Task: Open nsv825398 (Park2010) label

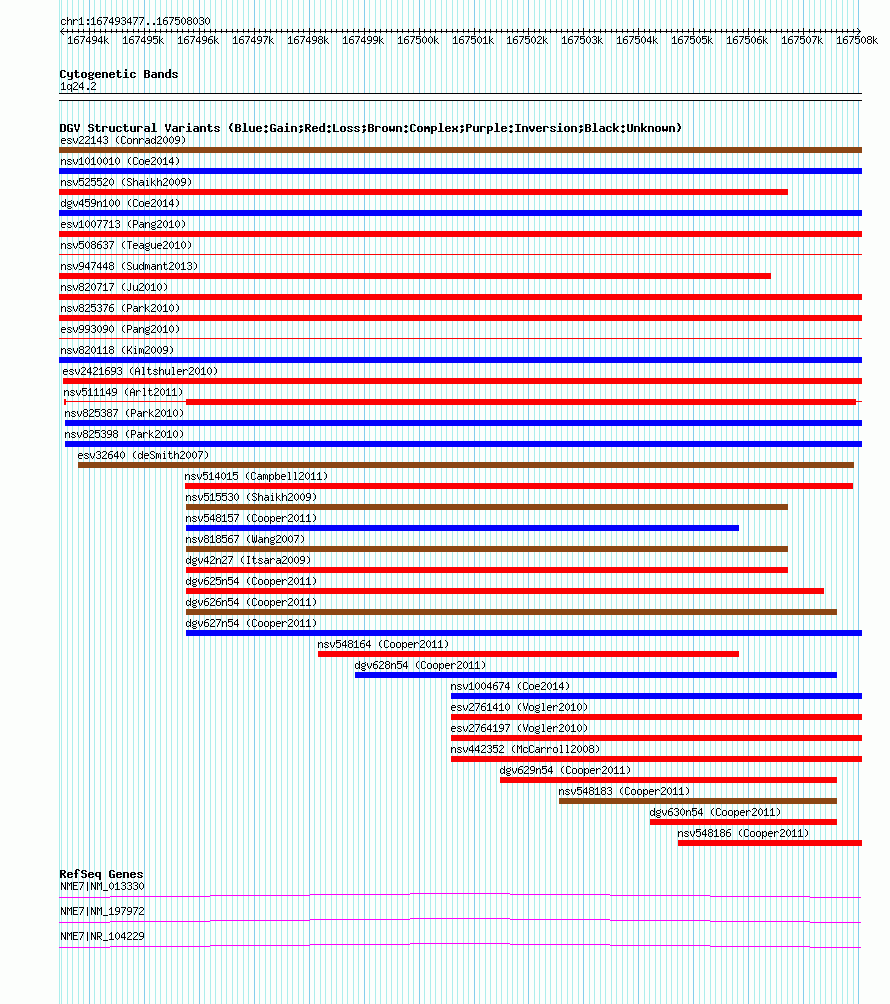Action: (124, 435)
